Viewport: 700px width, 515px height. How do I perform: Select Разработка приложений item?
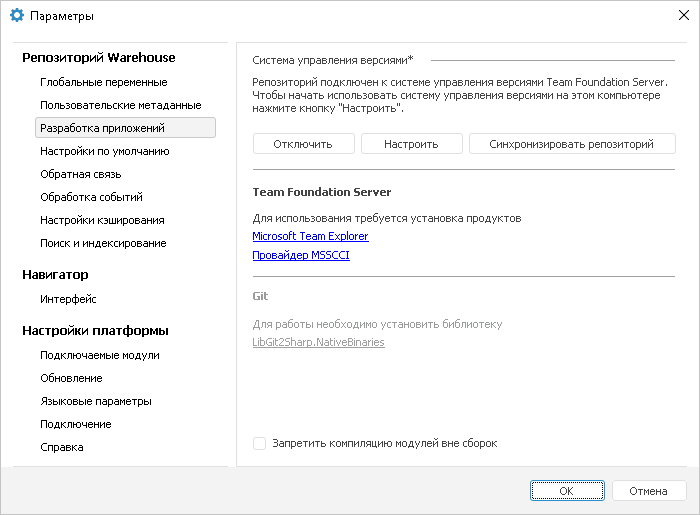pos(125,128)
